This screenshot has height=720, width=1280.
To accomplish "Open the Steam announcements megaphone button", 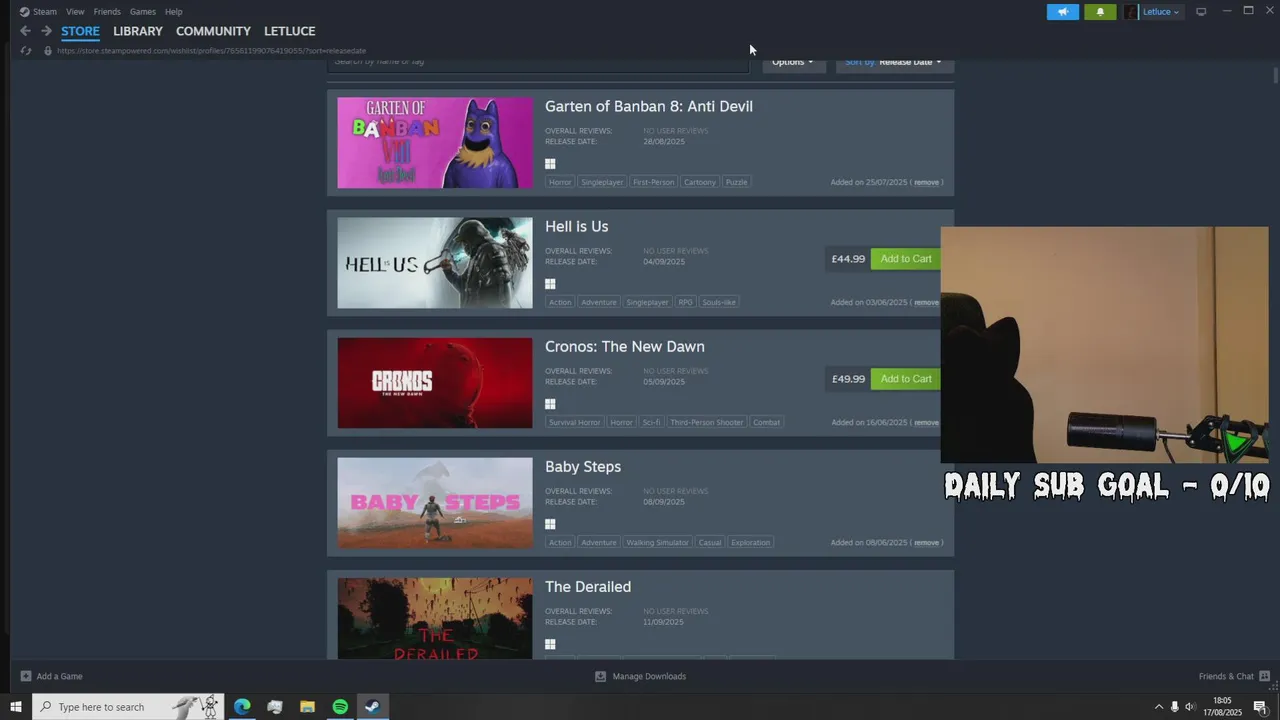I will point(1063,12).
